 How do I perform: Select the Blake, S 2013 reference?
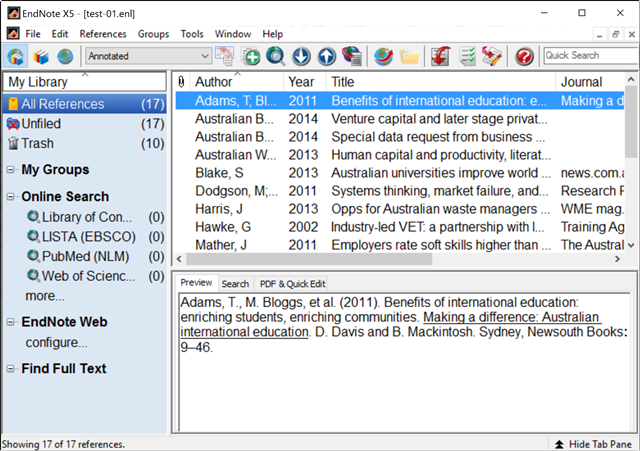click(x=400, y=173)
